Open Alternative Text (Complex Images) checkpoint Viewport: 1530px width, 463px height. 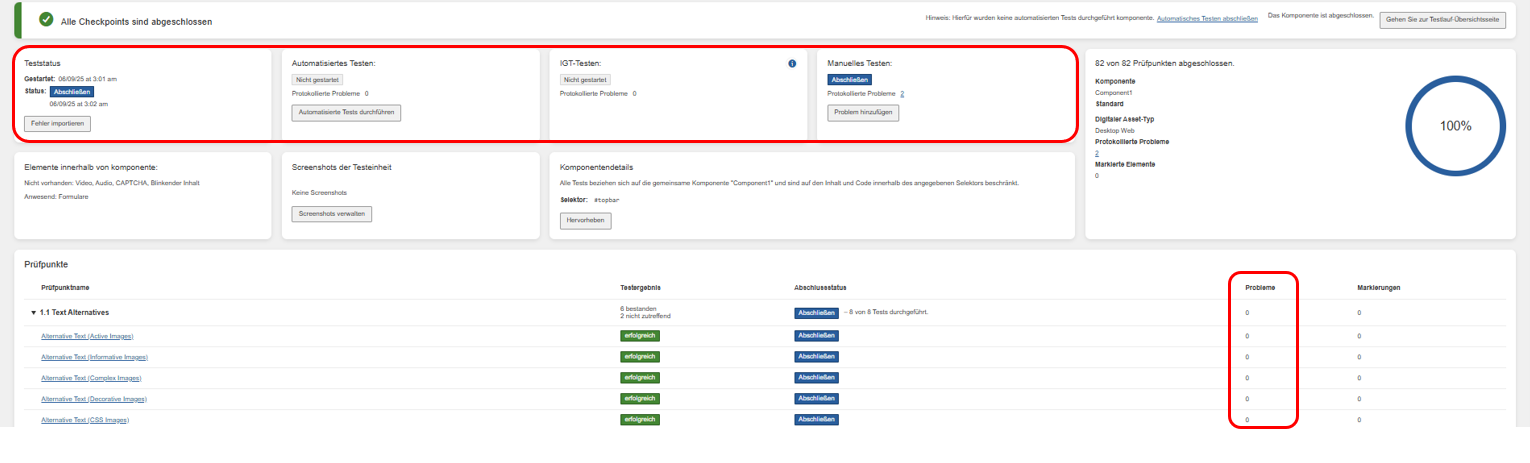point(91,378)
